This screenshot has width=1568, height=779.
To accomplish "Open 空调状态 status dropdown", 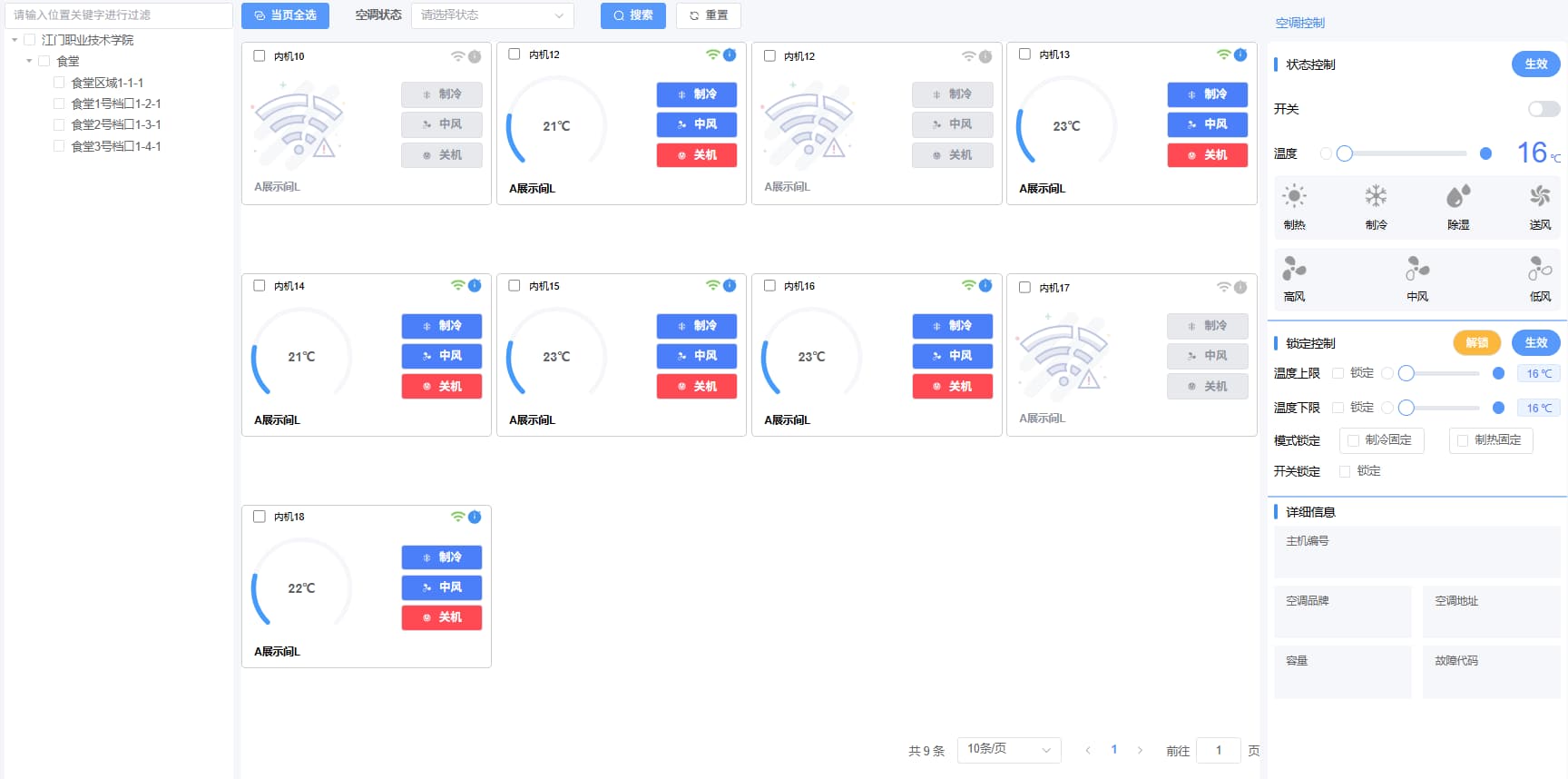I will [493, 15].
